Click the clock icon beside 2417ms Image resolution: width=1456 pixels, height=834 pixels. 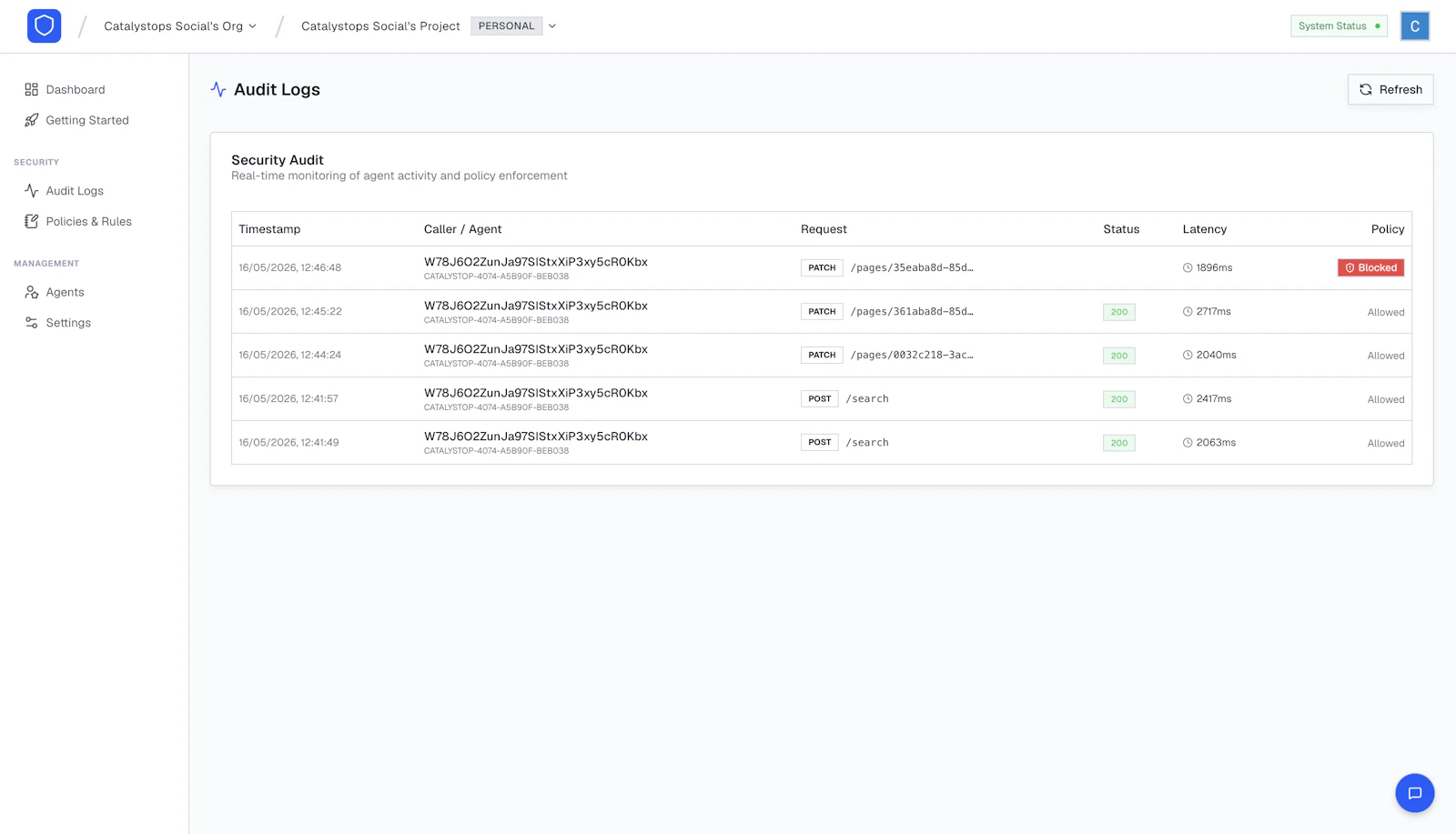1188,399
